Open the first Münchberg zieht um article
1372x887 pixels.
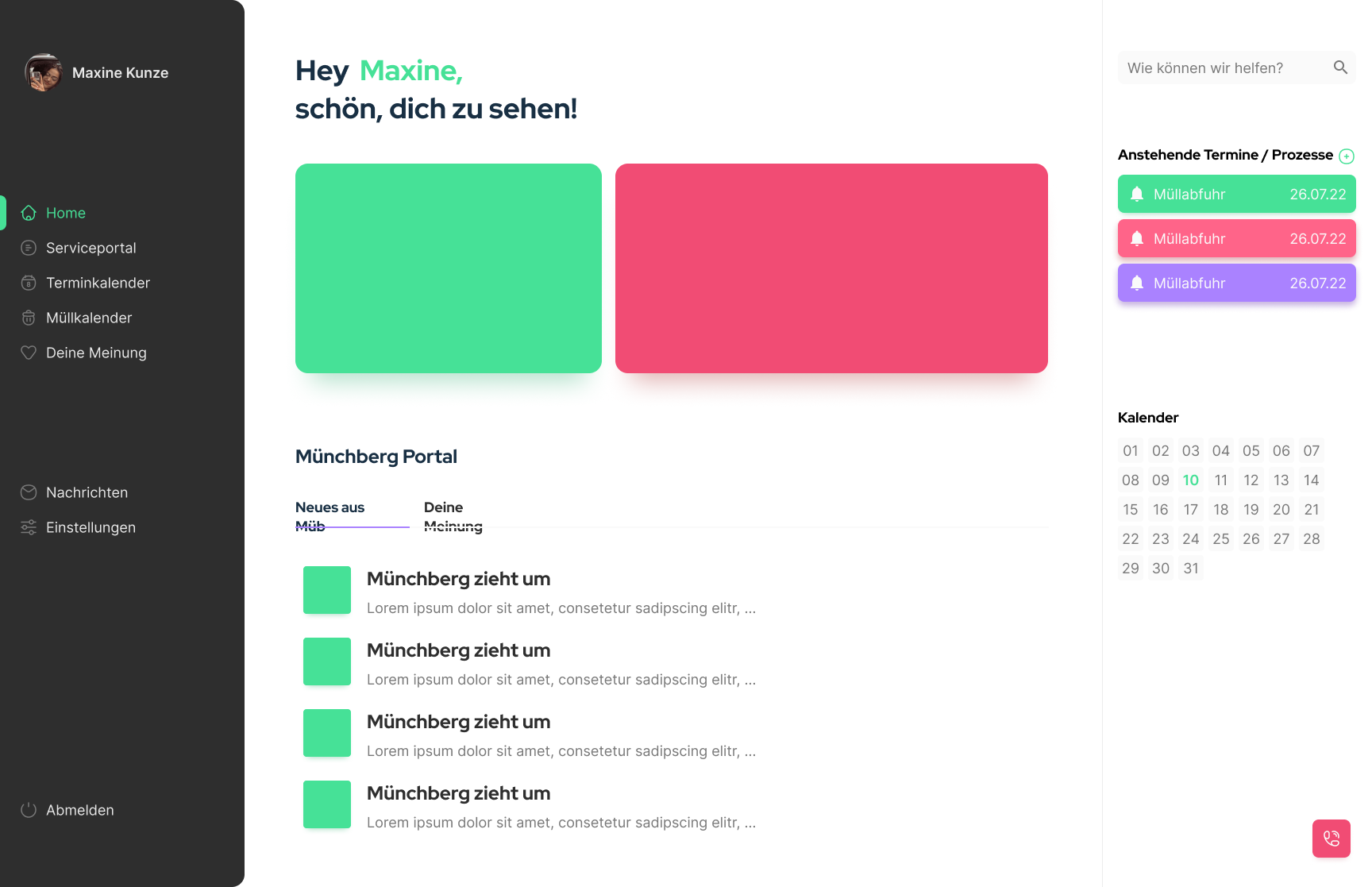pos(458,579)
